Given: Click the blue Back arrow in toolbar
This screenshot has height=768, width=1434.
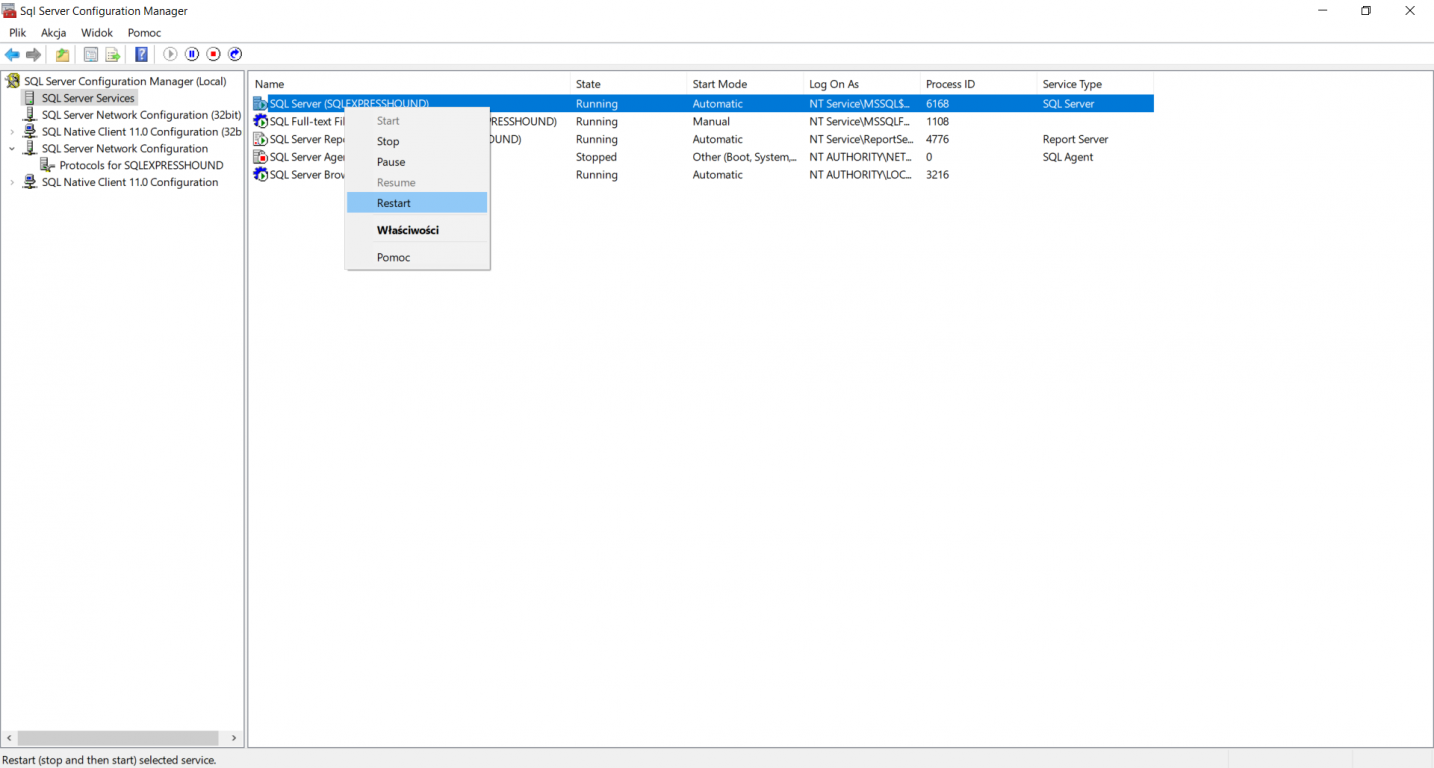Looking at the screenshot, I should click(12, 54).
